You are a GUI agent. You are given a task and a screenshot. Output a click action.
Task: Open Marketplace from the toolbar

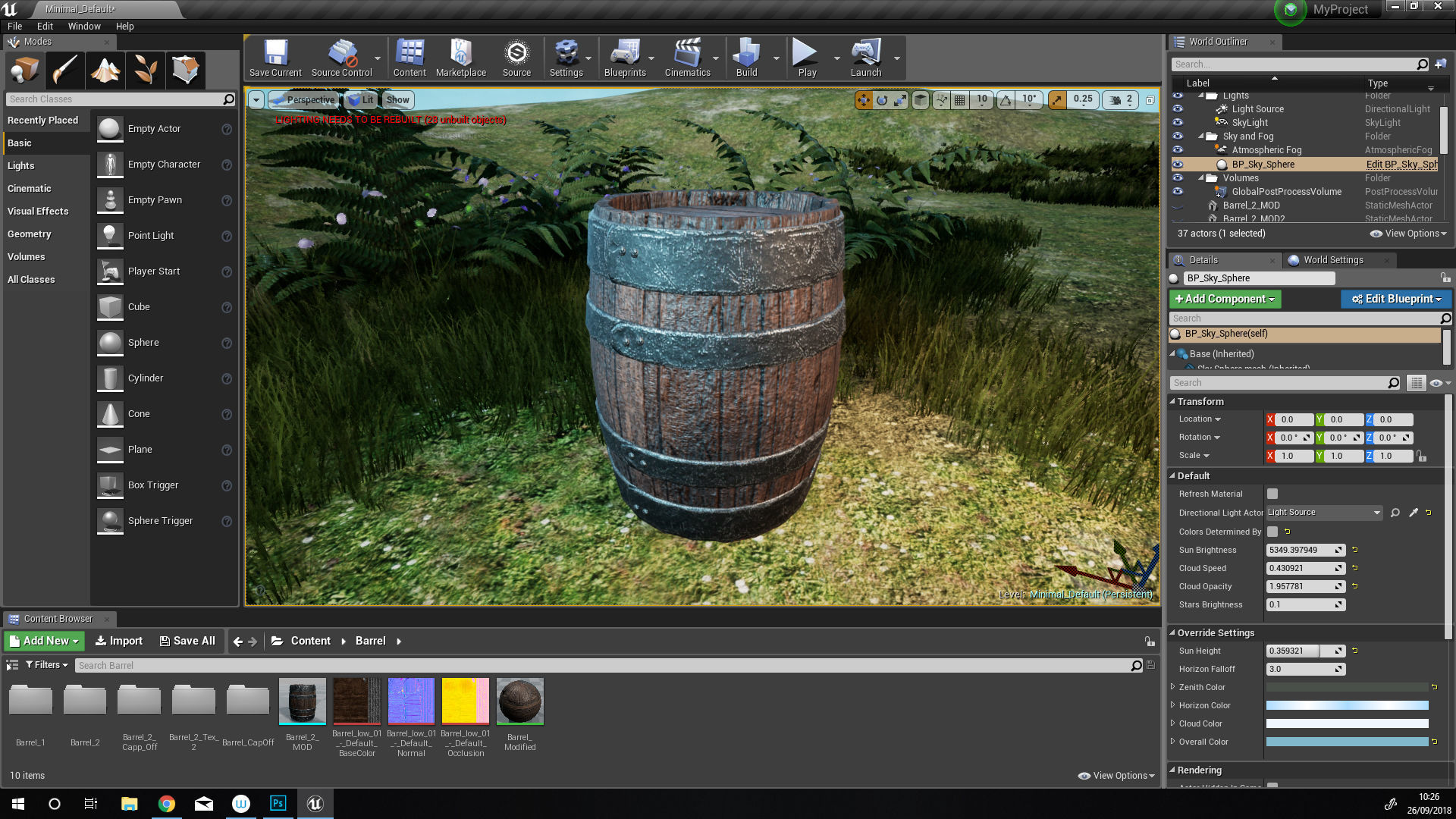461,58
